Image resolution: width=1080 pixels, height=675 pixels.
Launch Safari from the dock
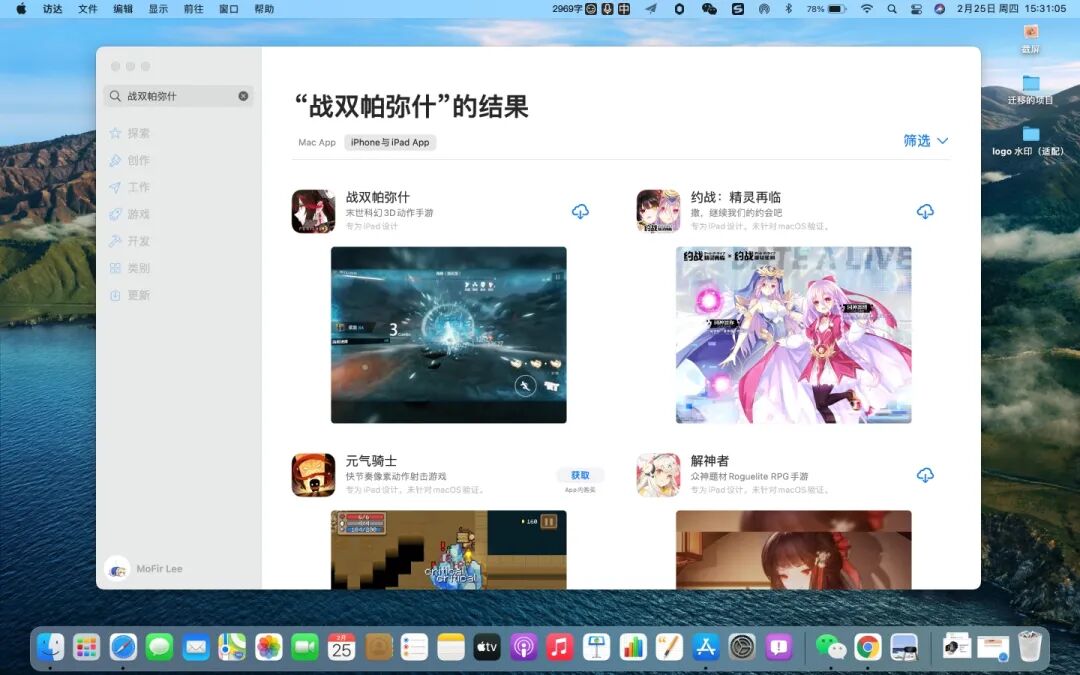(123, 647)
